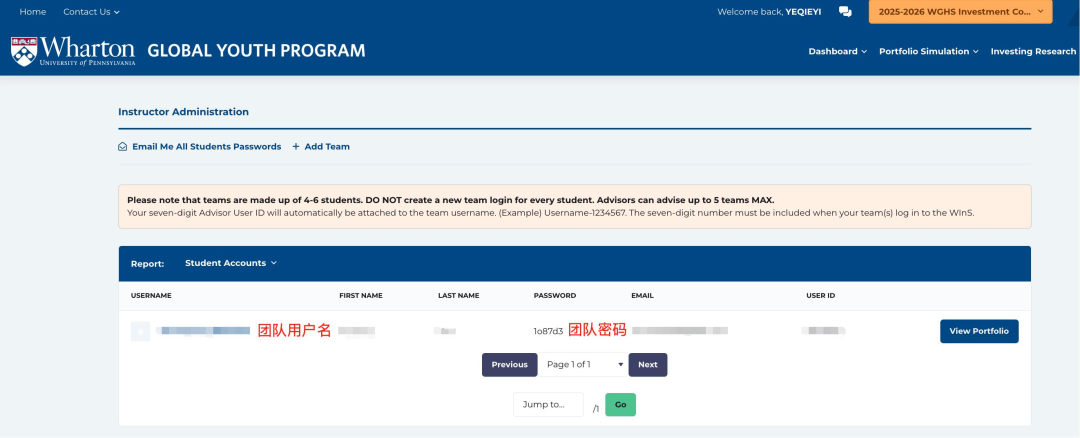Viewport: 1080px width, 438px height.
Task: Click the Instructor Administration heading
Action: pos(183,112)
